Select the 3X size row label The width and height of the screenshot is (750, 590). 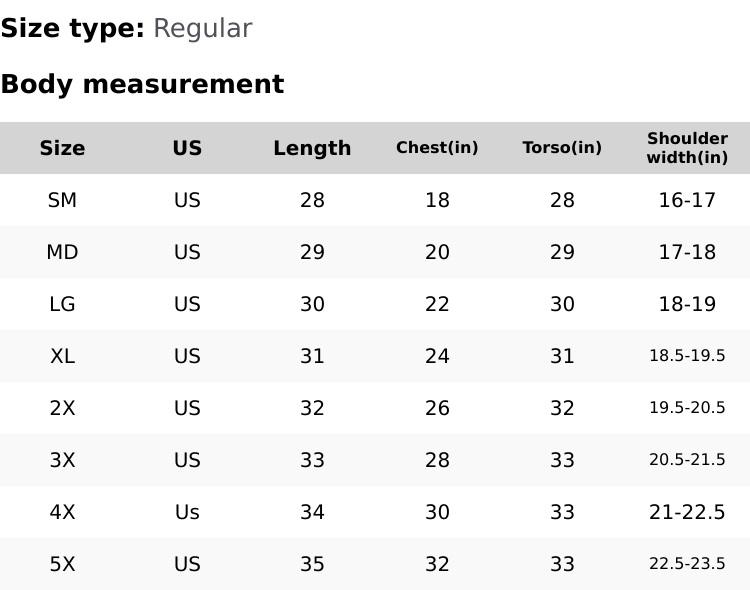pyautogui.click(x=62, y=460)
